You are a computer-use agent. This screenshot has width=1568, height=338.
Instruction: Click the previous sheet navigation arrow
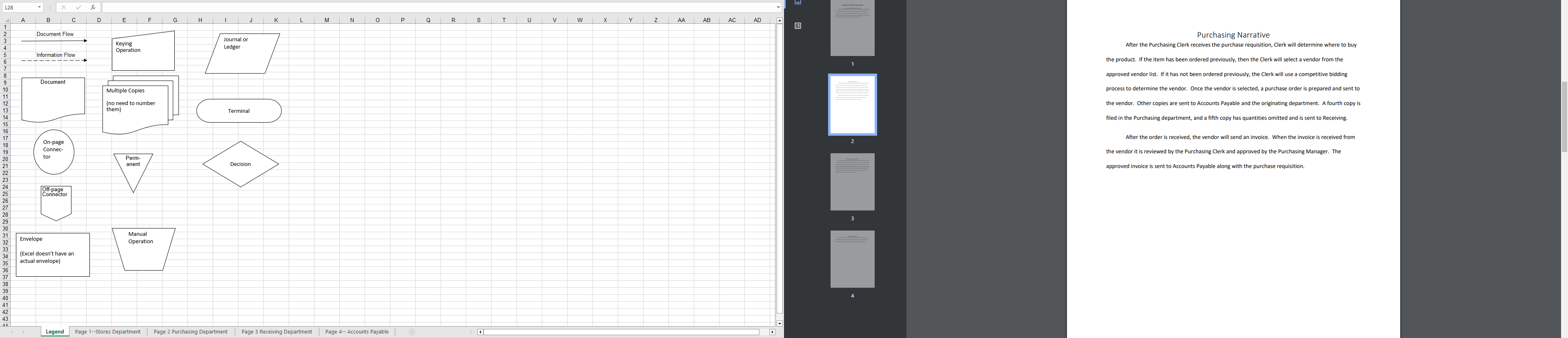click(11, 332)
